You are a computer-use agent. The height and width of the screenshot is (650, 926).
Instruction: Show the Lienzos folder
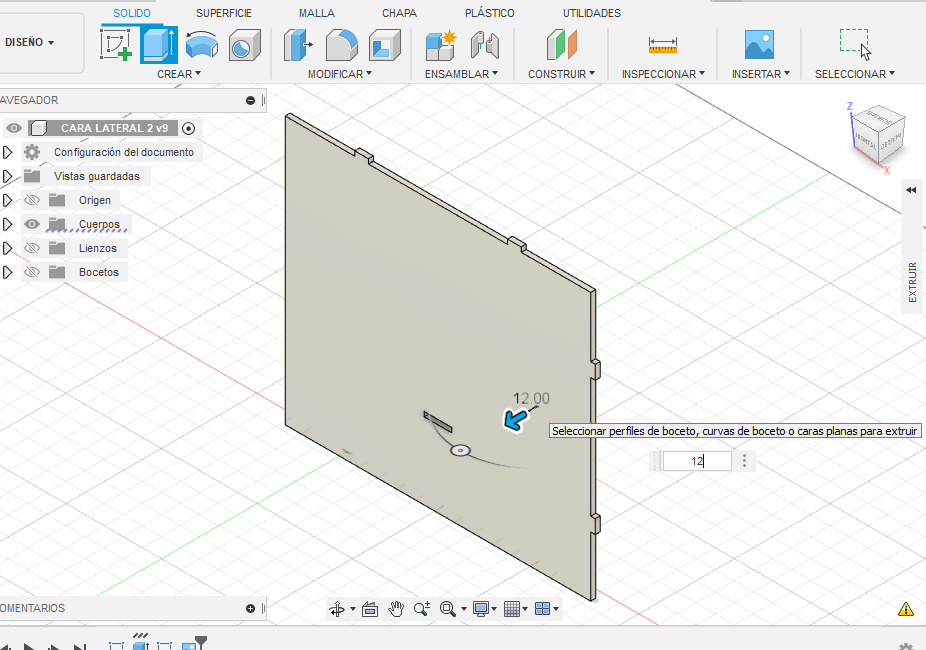click(32, 248)
